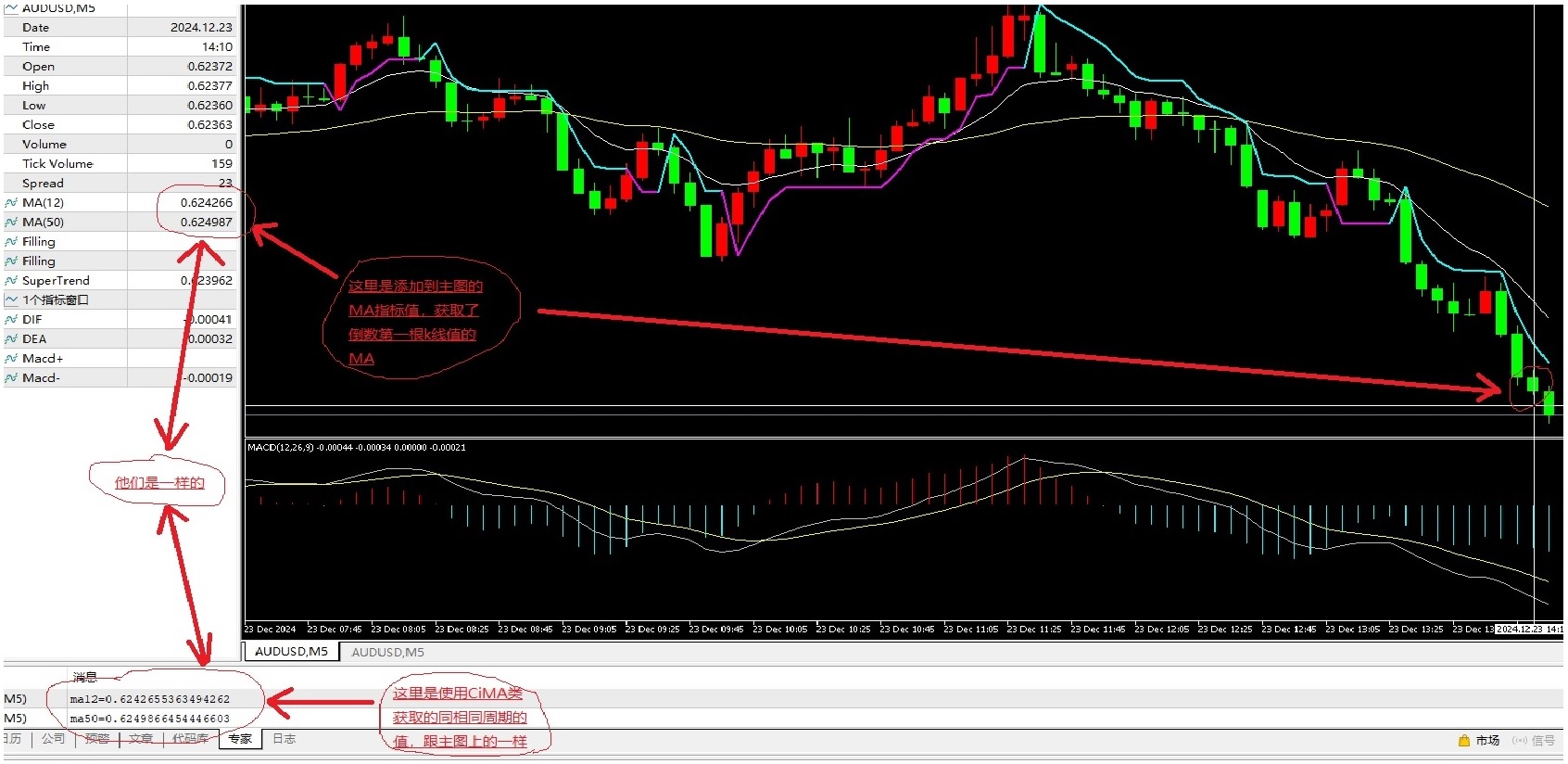Image resolution: width=1568 pixels, height=764 pixels.
Task: Click the MACD histogram subwindow
Action: click(904, 528)
